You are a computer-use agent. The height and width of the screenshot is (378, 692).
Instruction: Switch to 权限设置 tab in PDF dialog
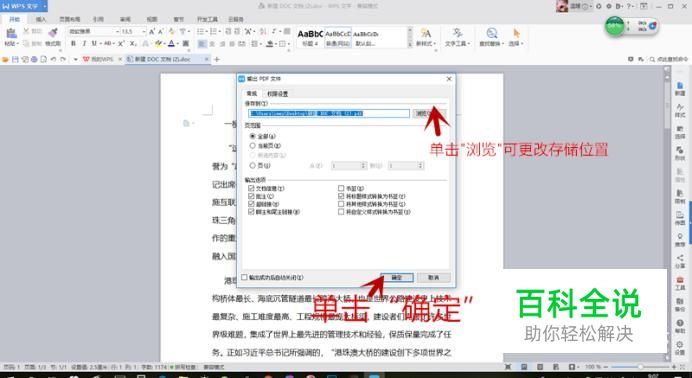[x=278, y=94]
